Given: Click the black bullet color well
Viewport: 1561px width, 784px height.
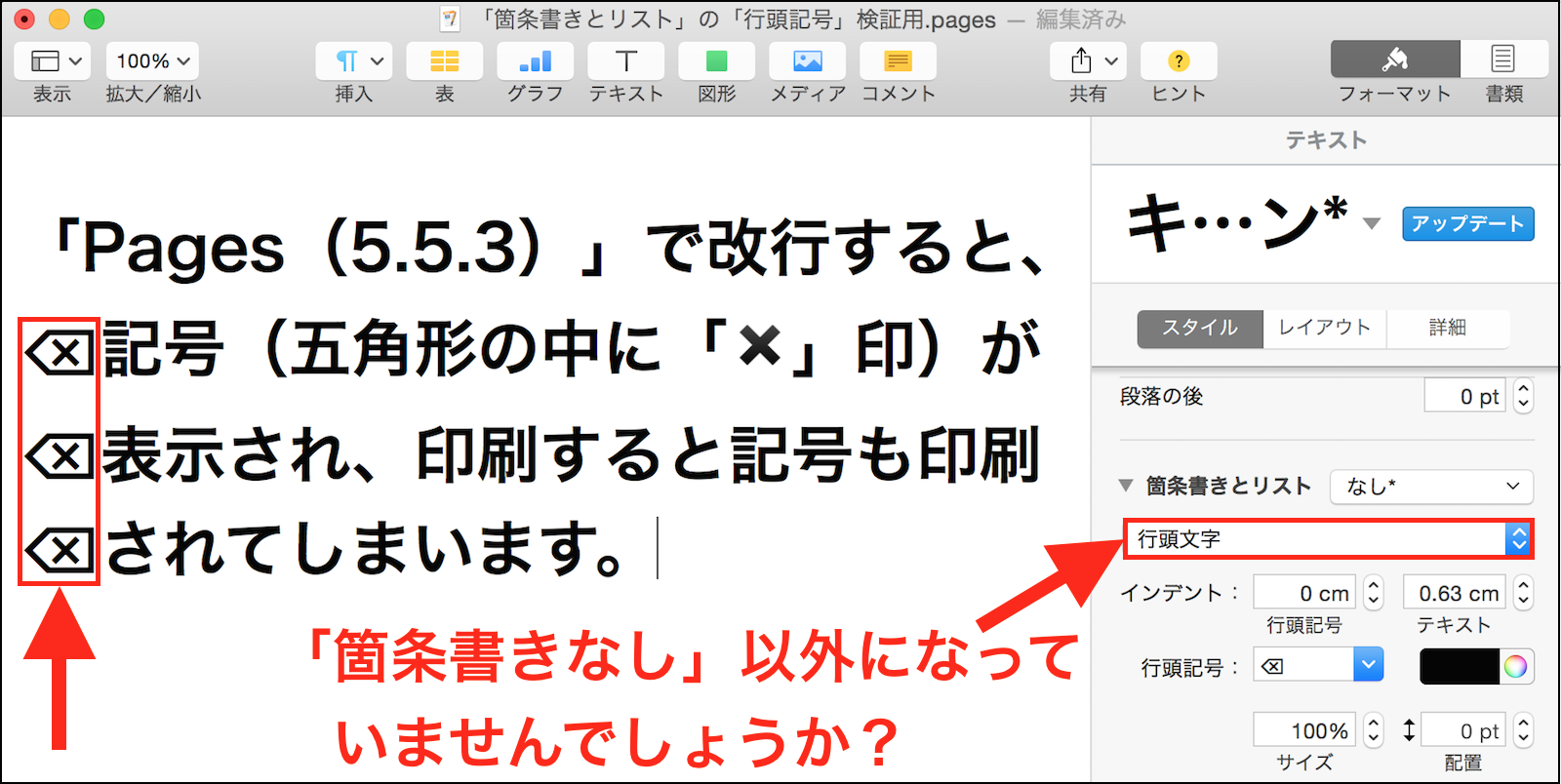Looking at the screenshot, I should [1459, 666].
